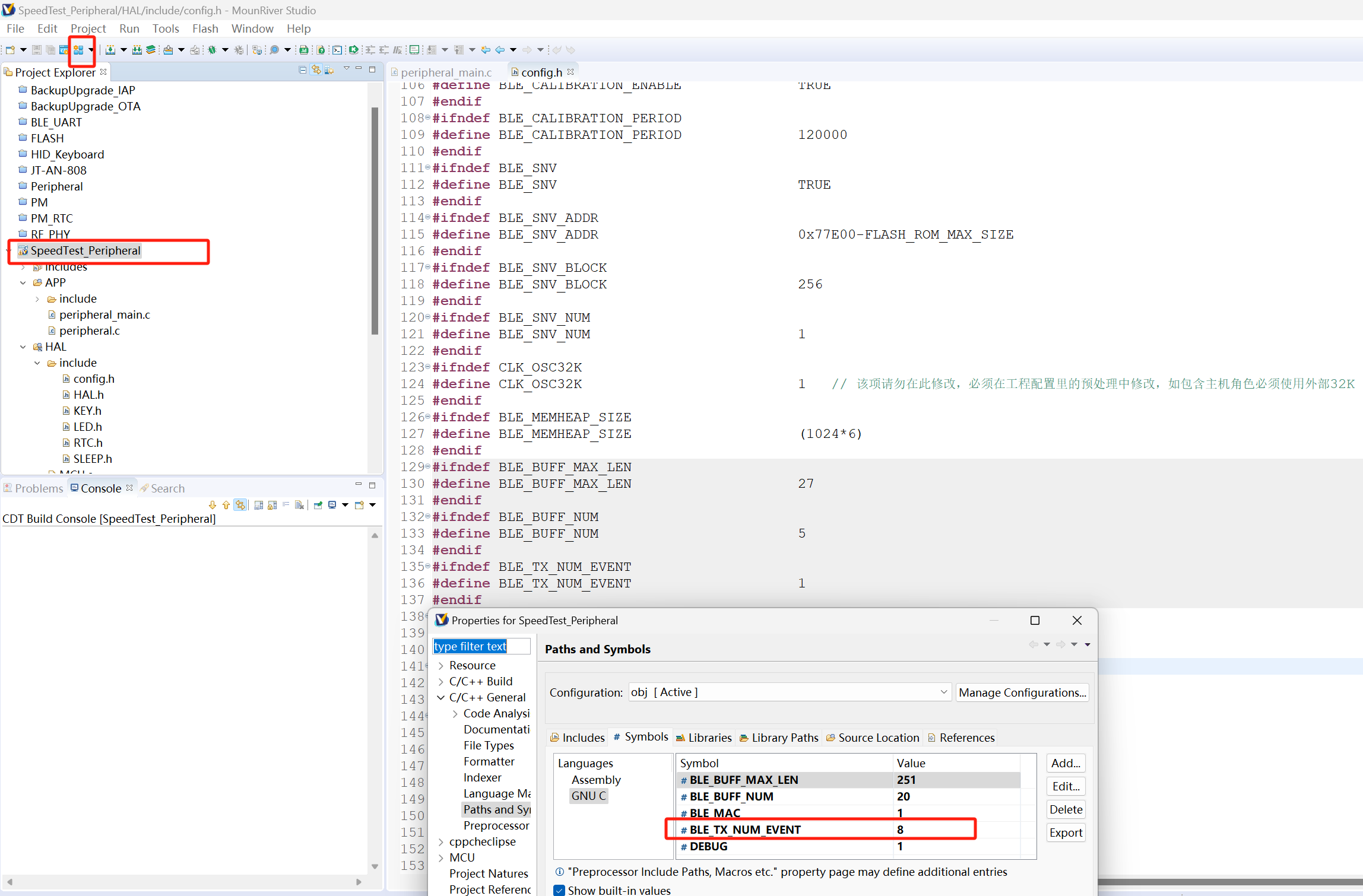
Task: Click the Search magnifier toolbar icon
Action: 274,50
